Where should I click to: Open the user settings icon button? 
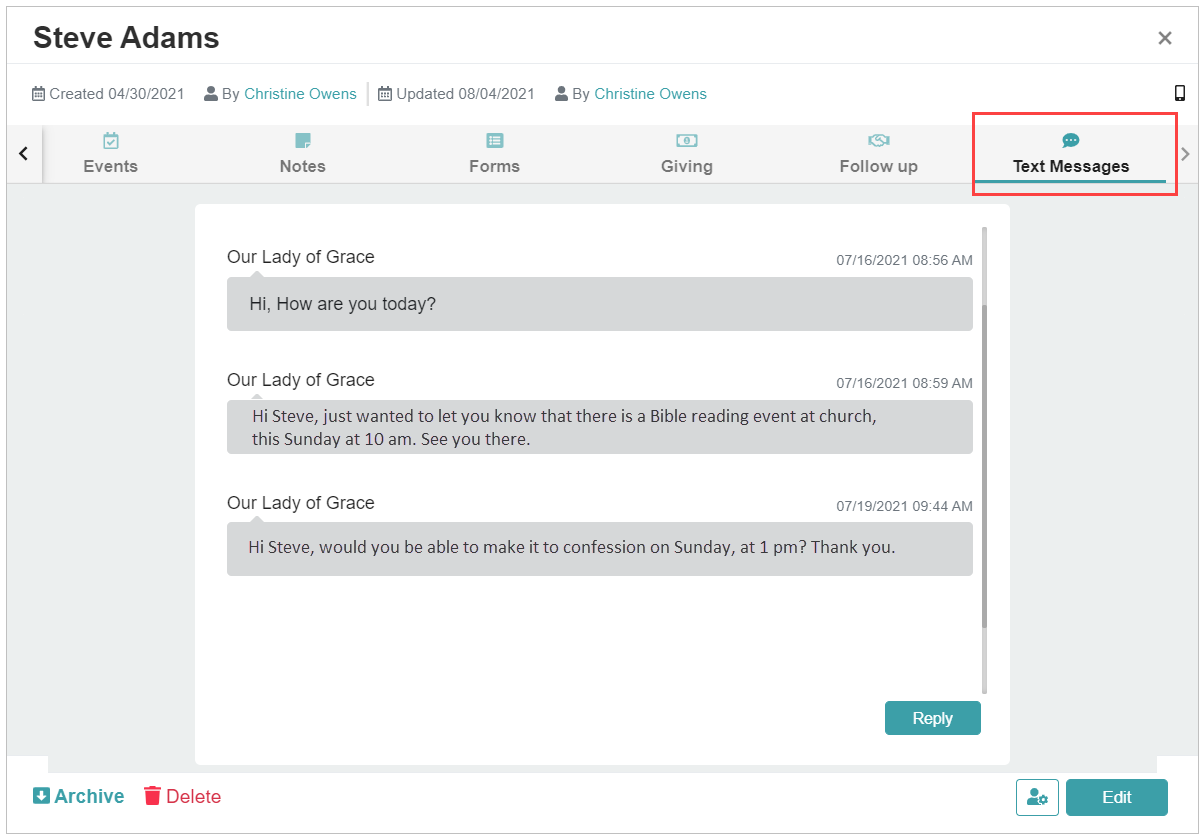1037,797
